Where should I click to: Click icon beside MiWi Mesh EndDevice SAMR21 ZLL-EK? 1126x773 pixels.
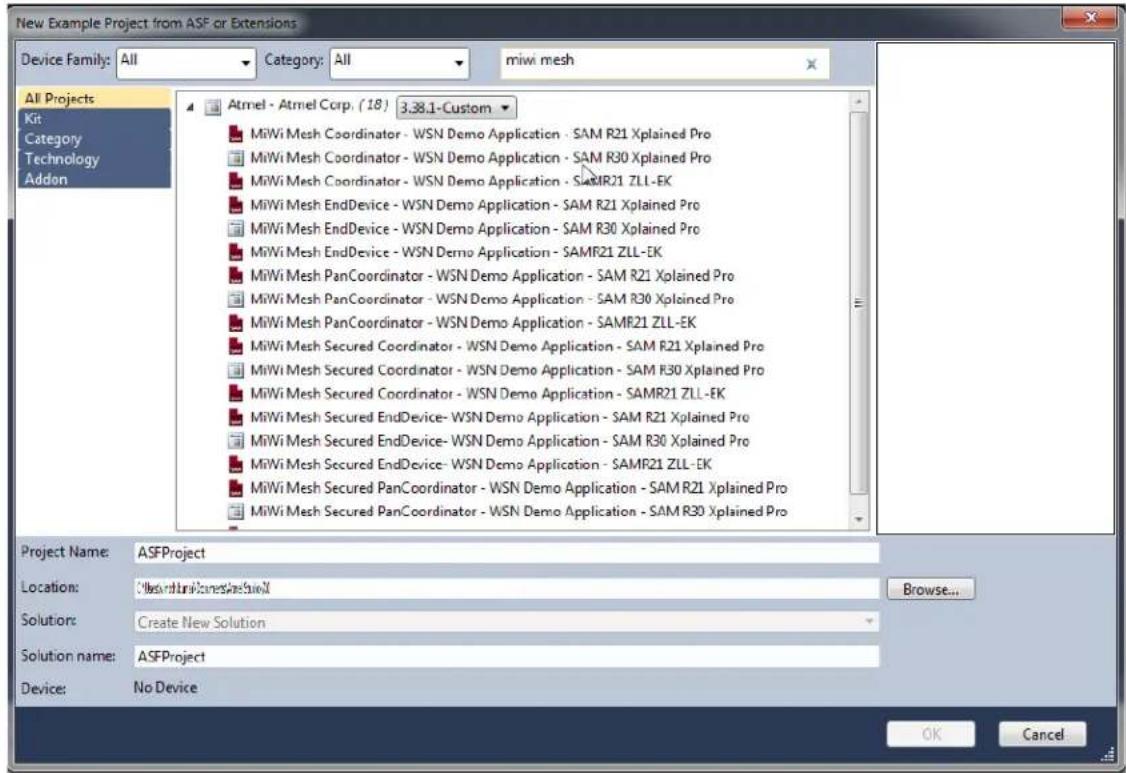(236, 252)
